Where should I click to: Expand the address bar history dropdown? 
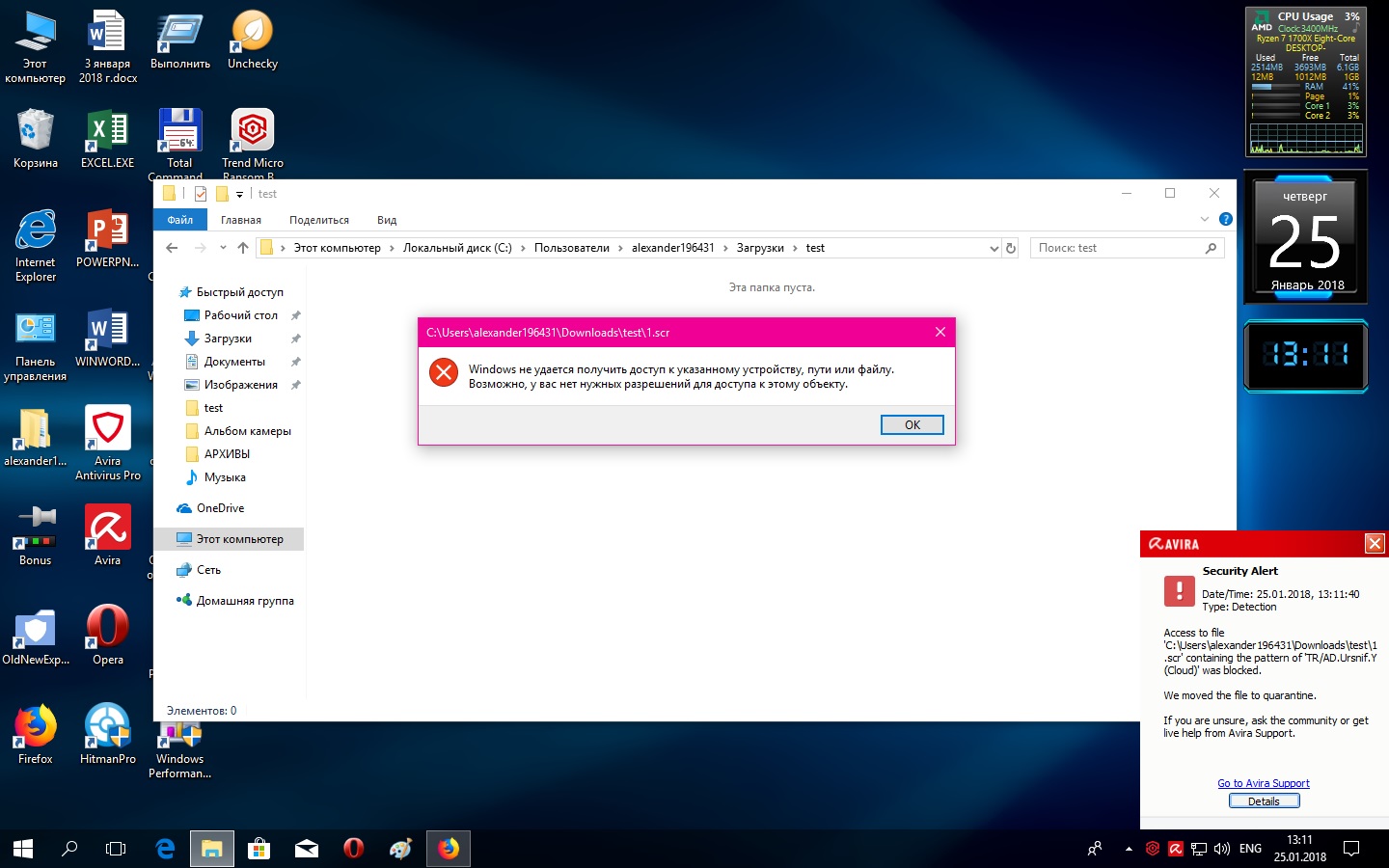[994, 248]
